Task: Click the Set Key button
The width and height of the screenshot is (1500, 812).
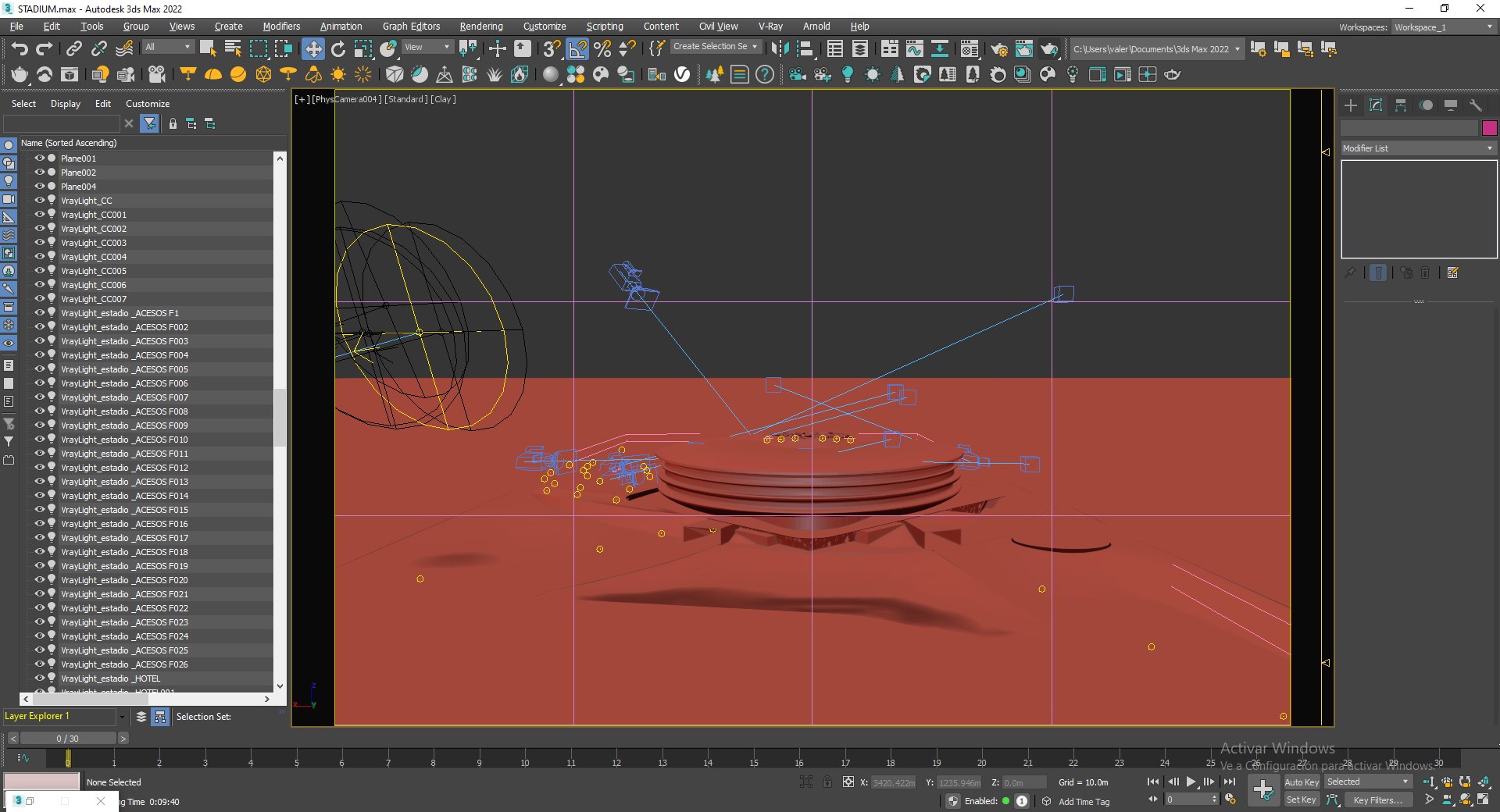Action: 1302,800
